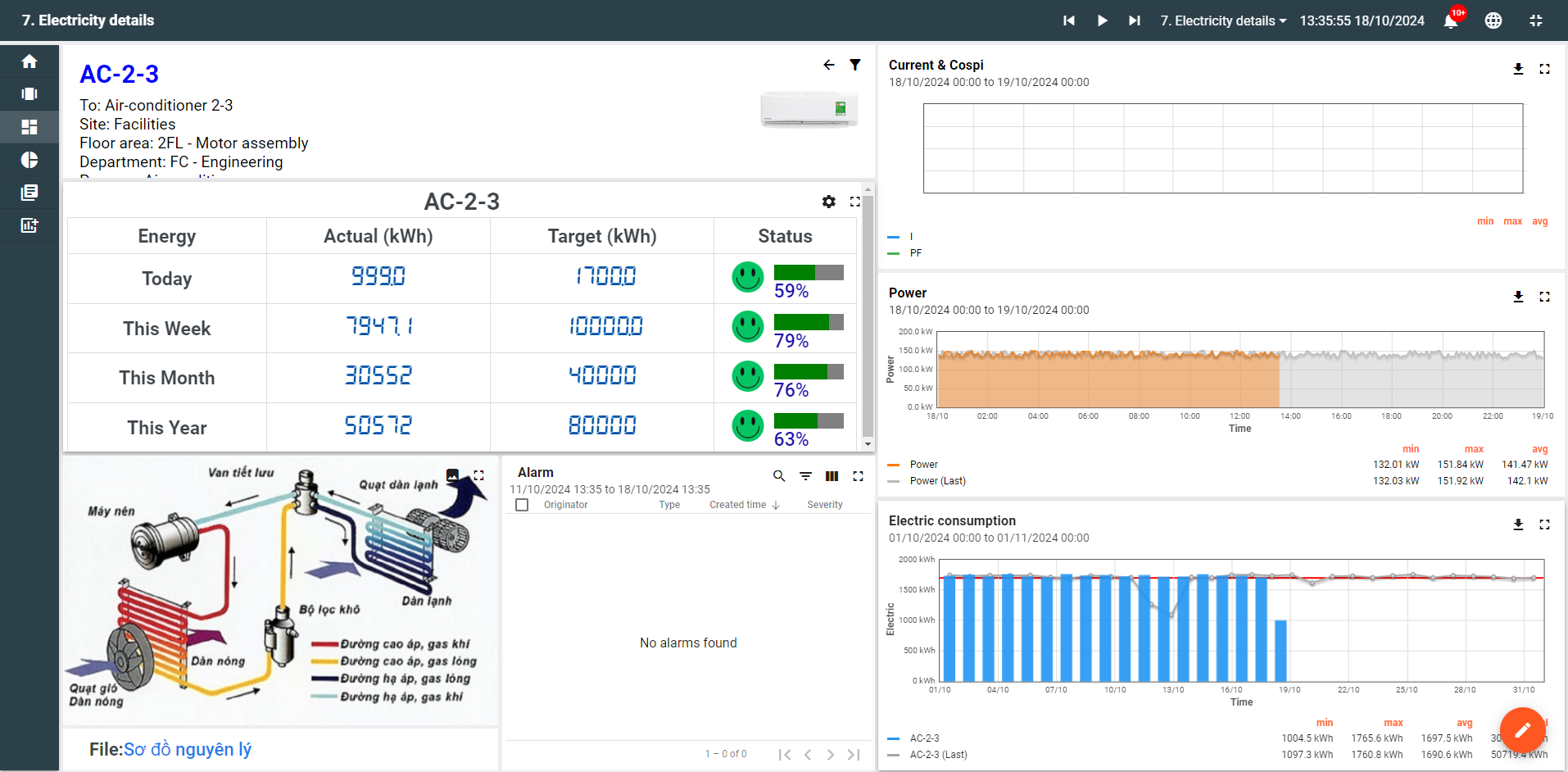Play the dashboard slideshow

tap(1102, 20)
